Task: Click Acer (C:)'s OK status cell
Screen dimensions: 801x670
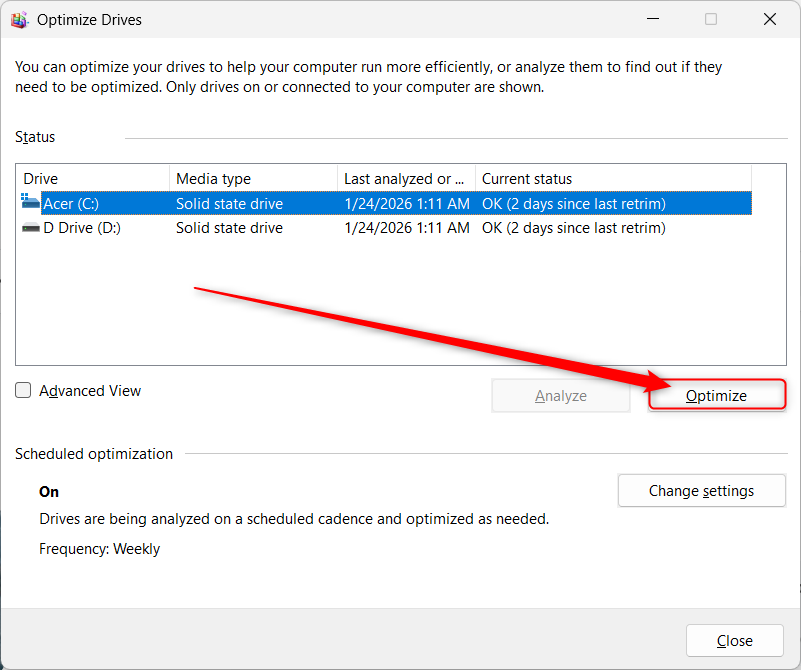Action: [573, 203]
